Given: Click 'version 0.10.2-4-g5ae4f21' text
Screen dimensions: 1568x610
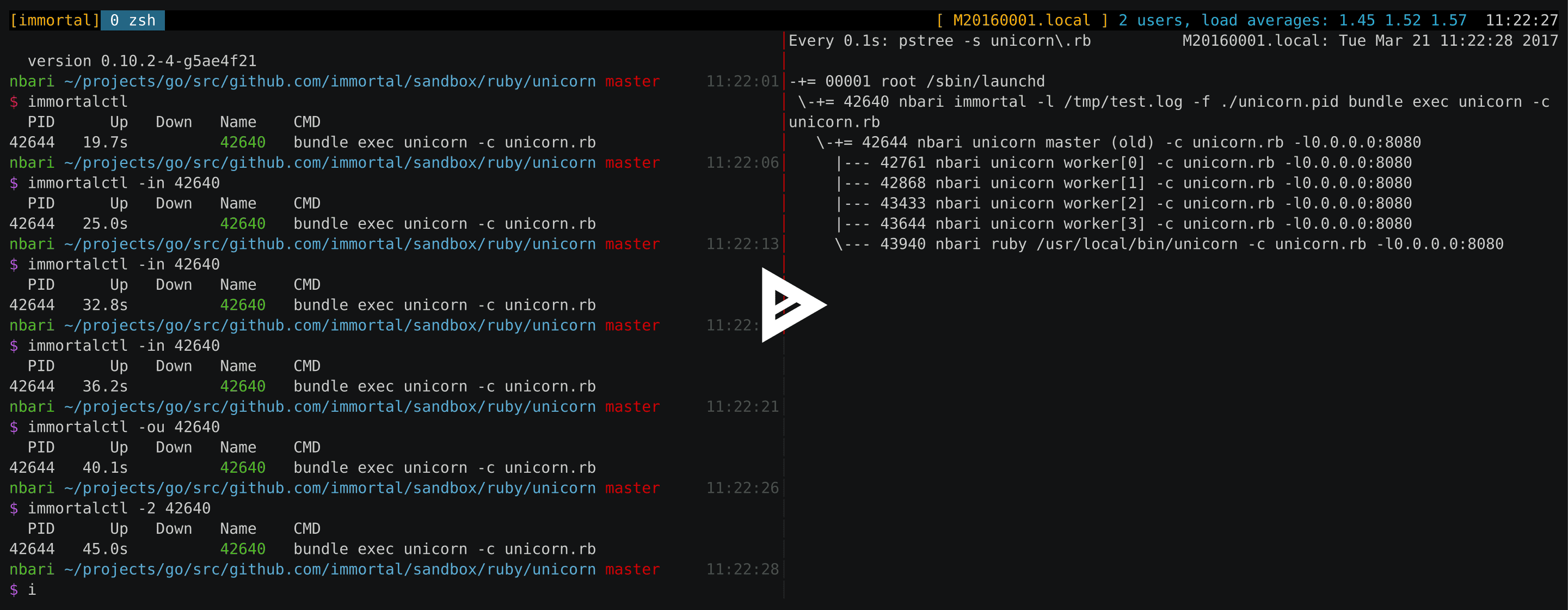Looking at the screenshot, I should 142,61.
